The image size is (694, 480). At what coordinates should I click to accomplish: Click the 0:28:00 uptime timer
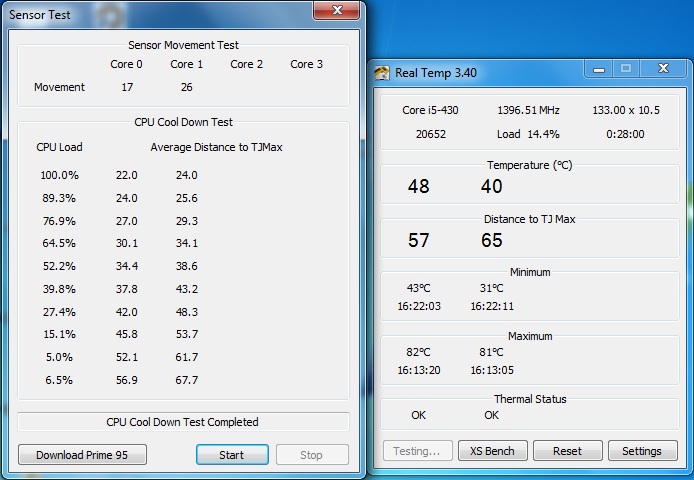pyautogui.click(x=625, y=134)
